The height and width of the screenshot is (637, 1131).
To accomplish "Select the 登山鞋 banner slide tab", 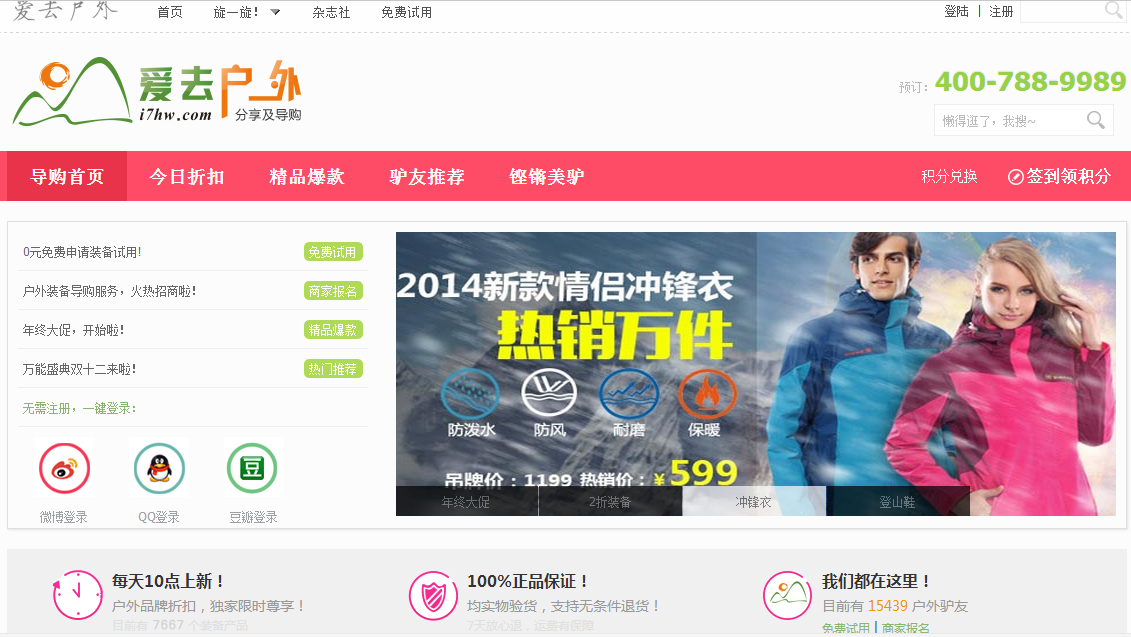I will (897, 501).
